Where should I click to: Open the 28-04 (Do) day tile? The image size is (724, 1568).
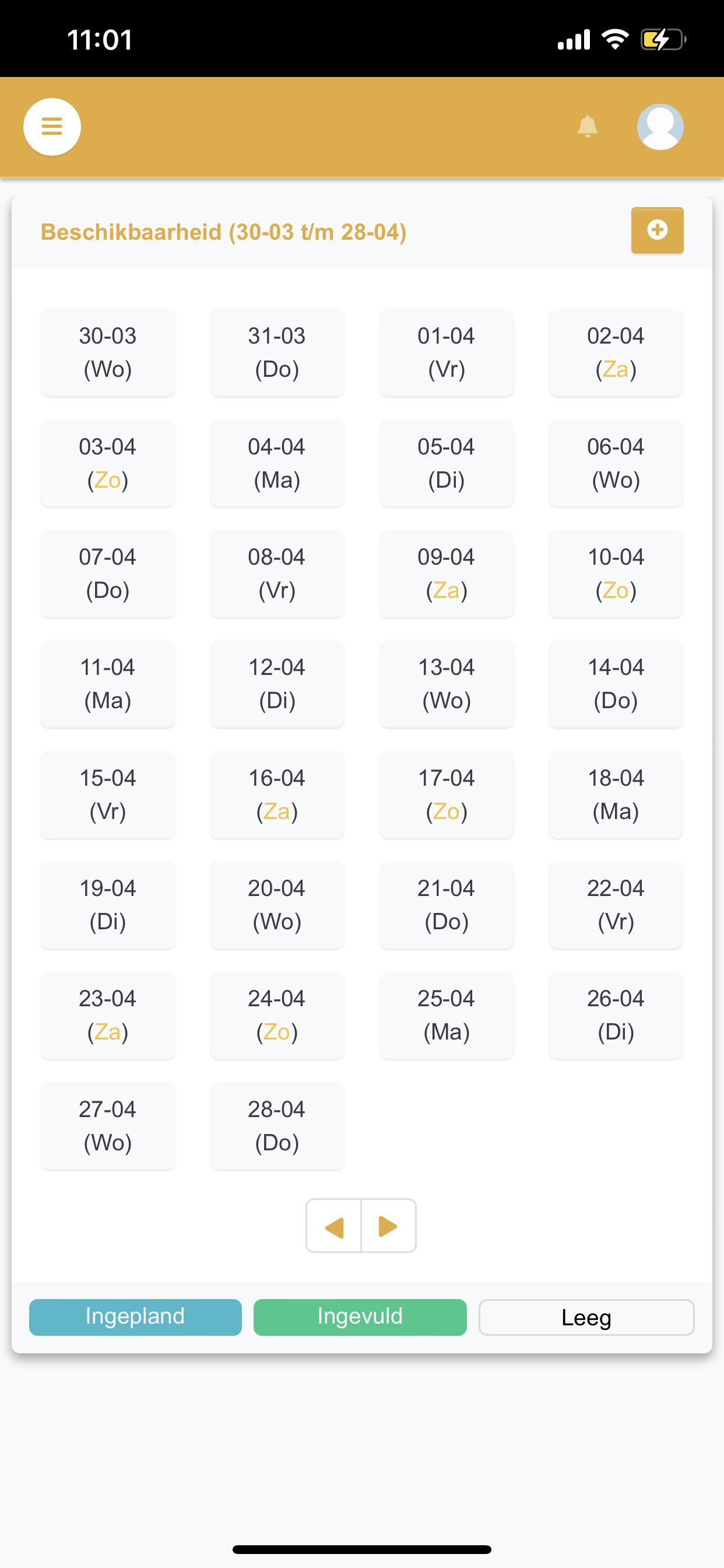coord(277,1126)
